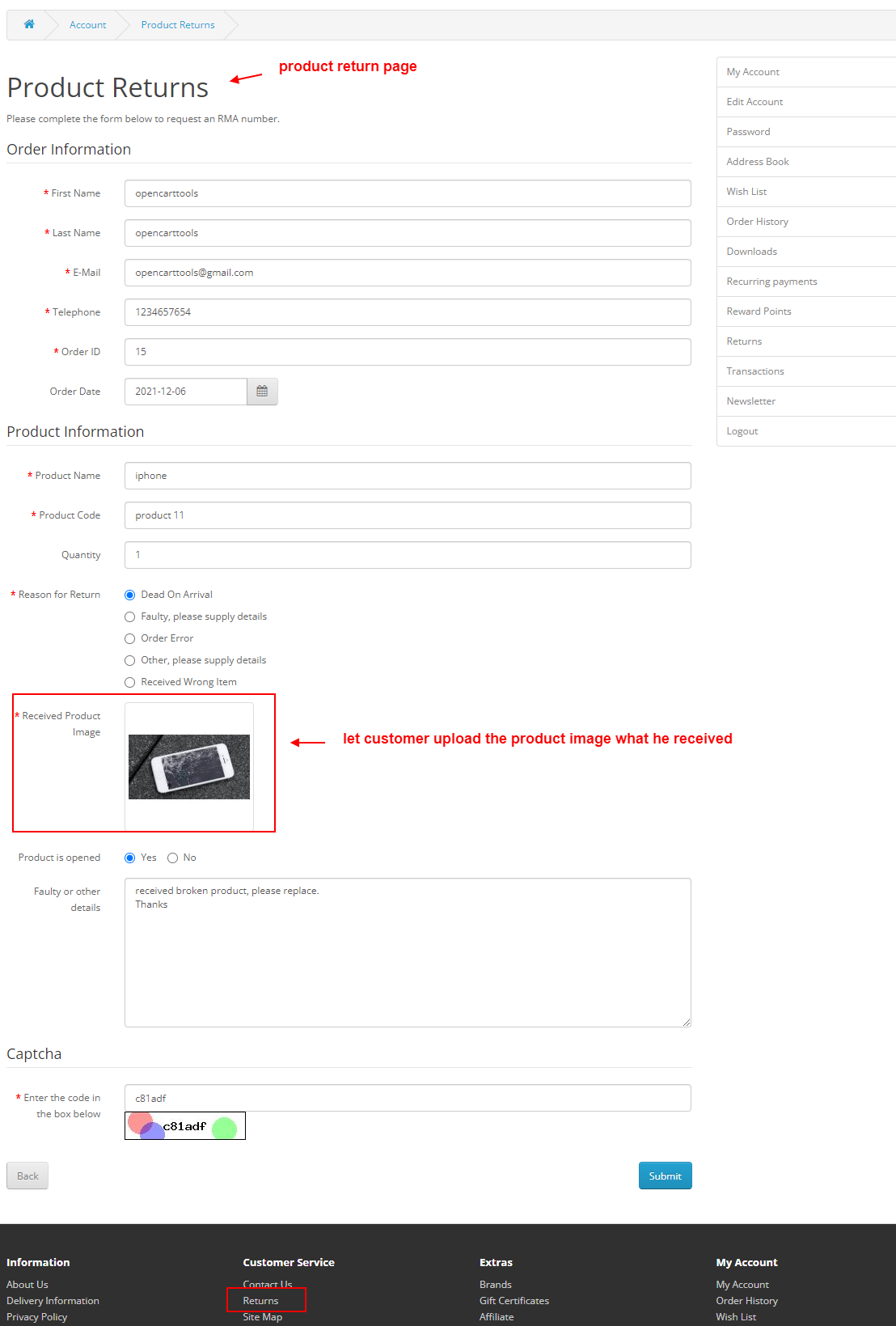Screen dimensions: 896x1326
Task: Open the Order Date calendar picker
Action: pos(262,392)
